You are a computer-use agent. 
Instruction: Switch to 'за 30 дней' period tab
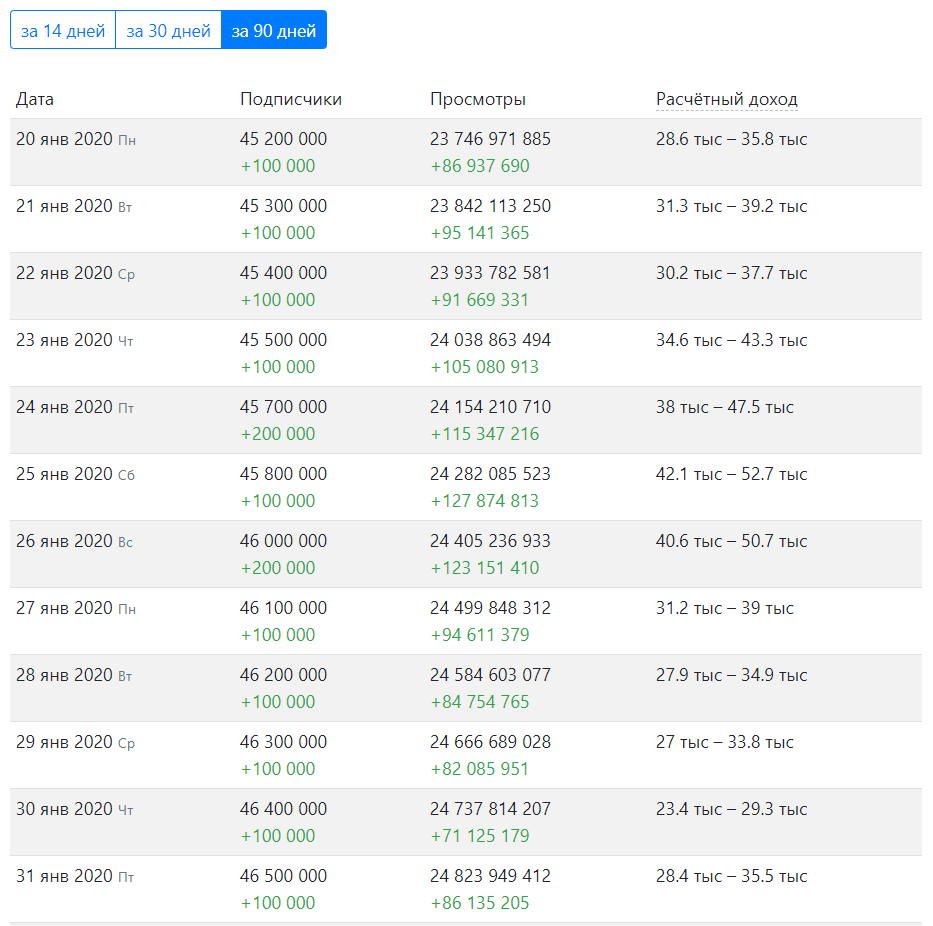[168, 30]
